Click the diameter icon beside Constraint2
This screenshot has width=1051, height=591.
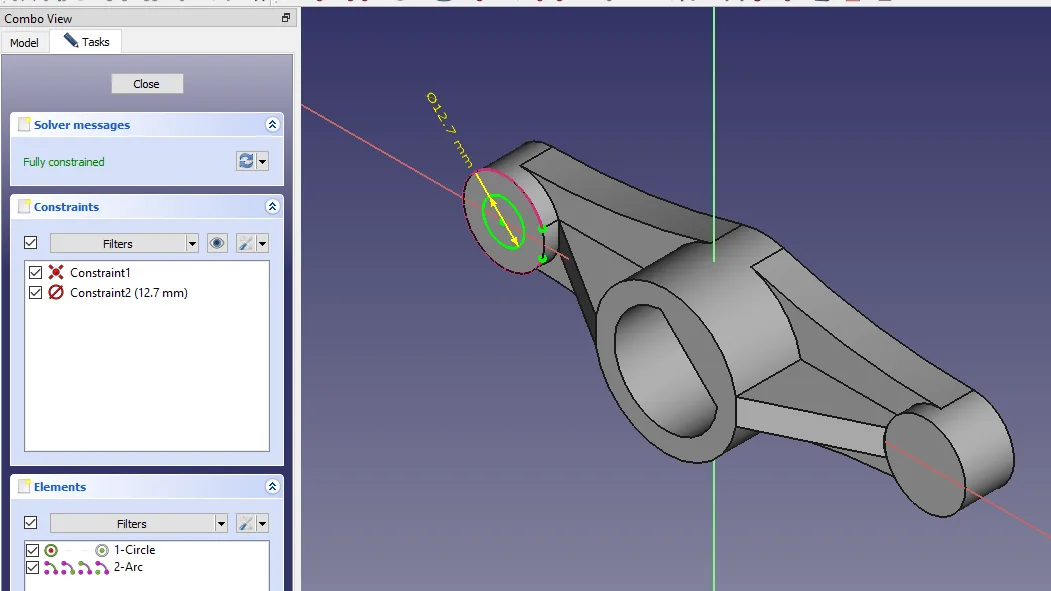[x=56, y=293]
